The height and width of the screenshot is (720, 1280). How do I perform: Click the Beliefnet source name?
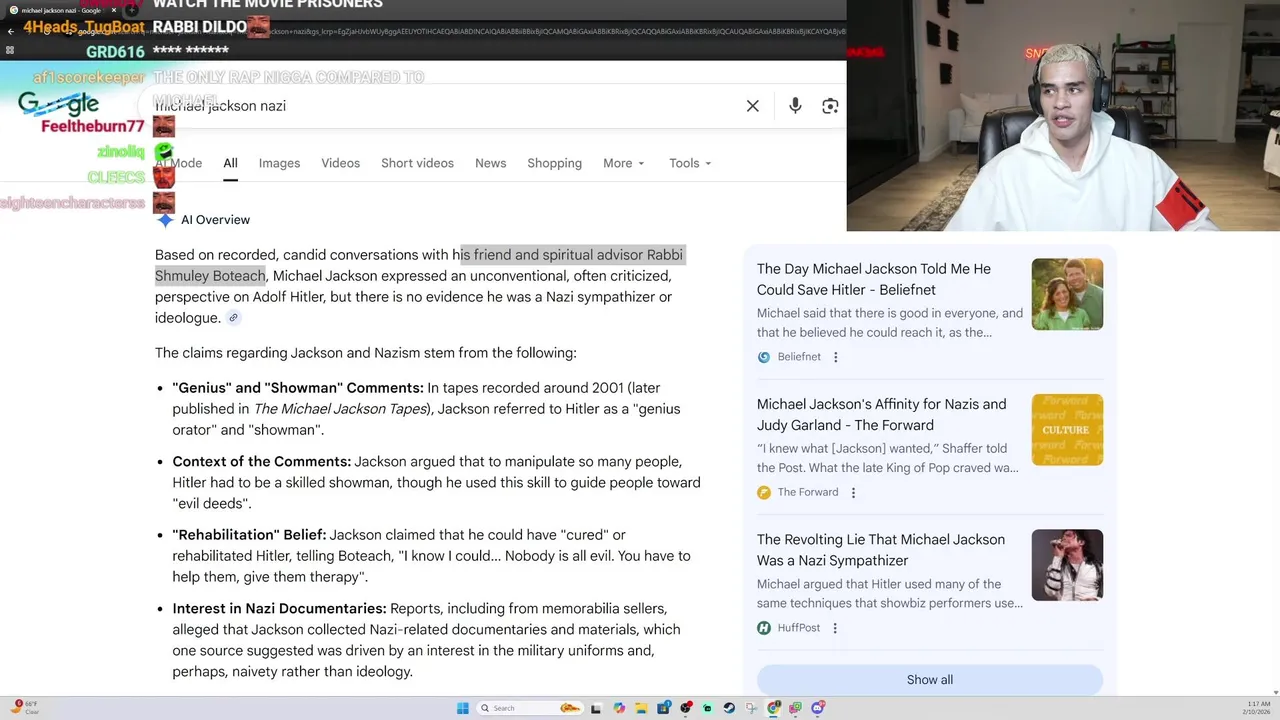[799, 357]
